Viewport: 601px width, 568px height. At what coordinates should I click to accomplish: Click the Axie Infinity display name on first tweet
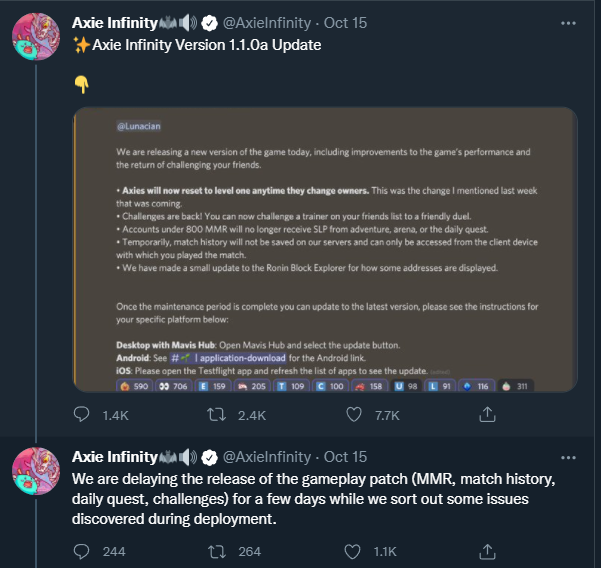pyautogui.click(x=126, y=21)
